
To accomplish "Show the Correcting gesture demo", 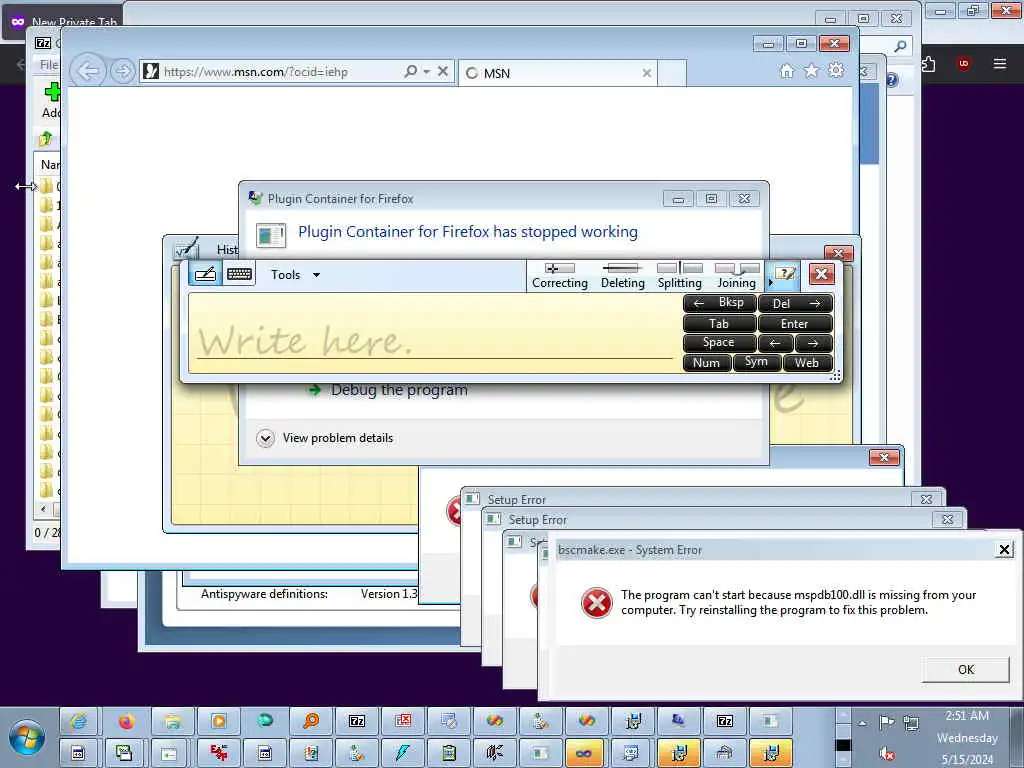I will tap(560, 276).
